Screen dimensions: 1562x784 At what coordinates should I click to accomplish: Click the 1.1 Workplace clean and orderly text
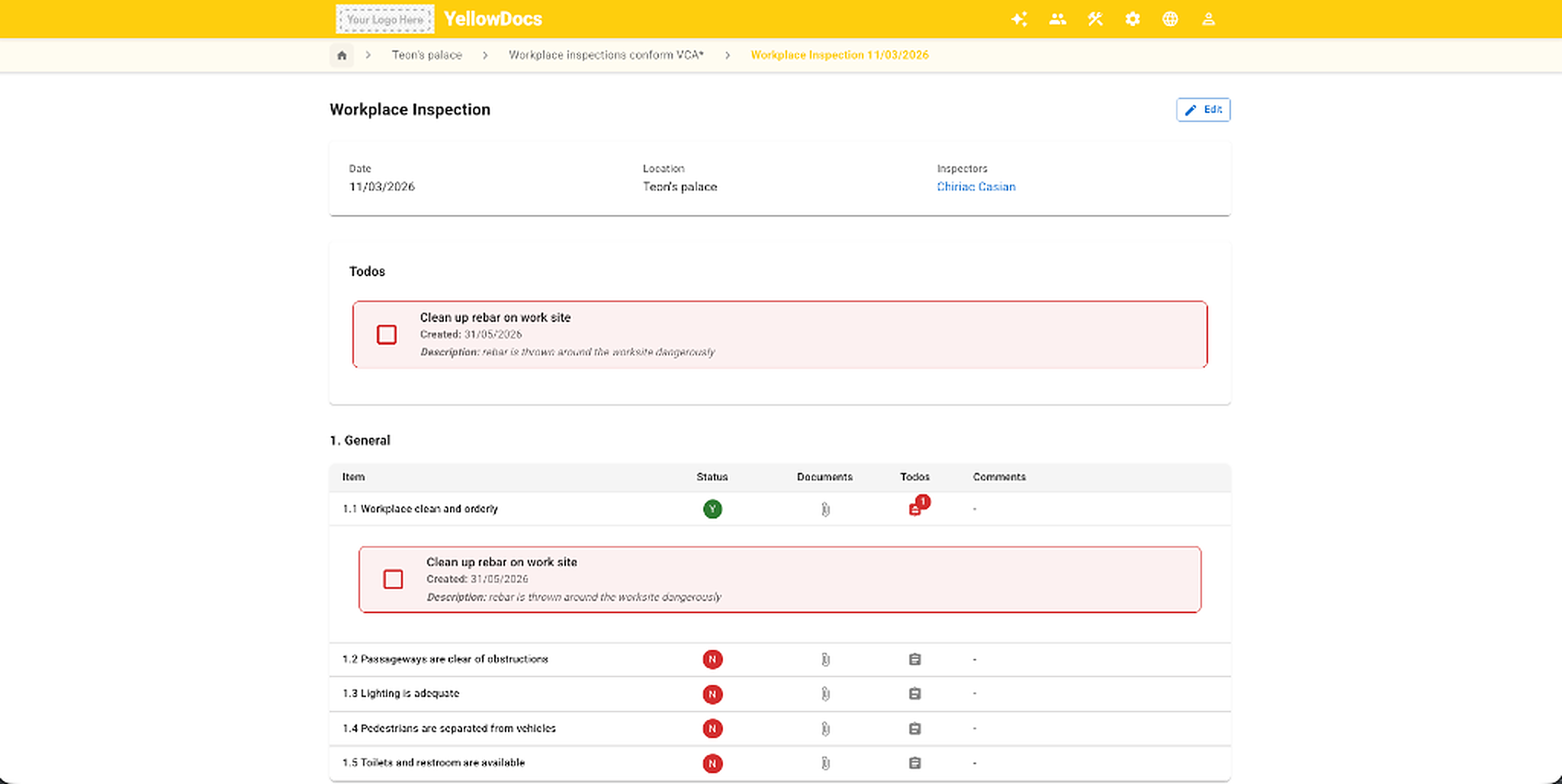click(x=420, y=509)
